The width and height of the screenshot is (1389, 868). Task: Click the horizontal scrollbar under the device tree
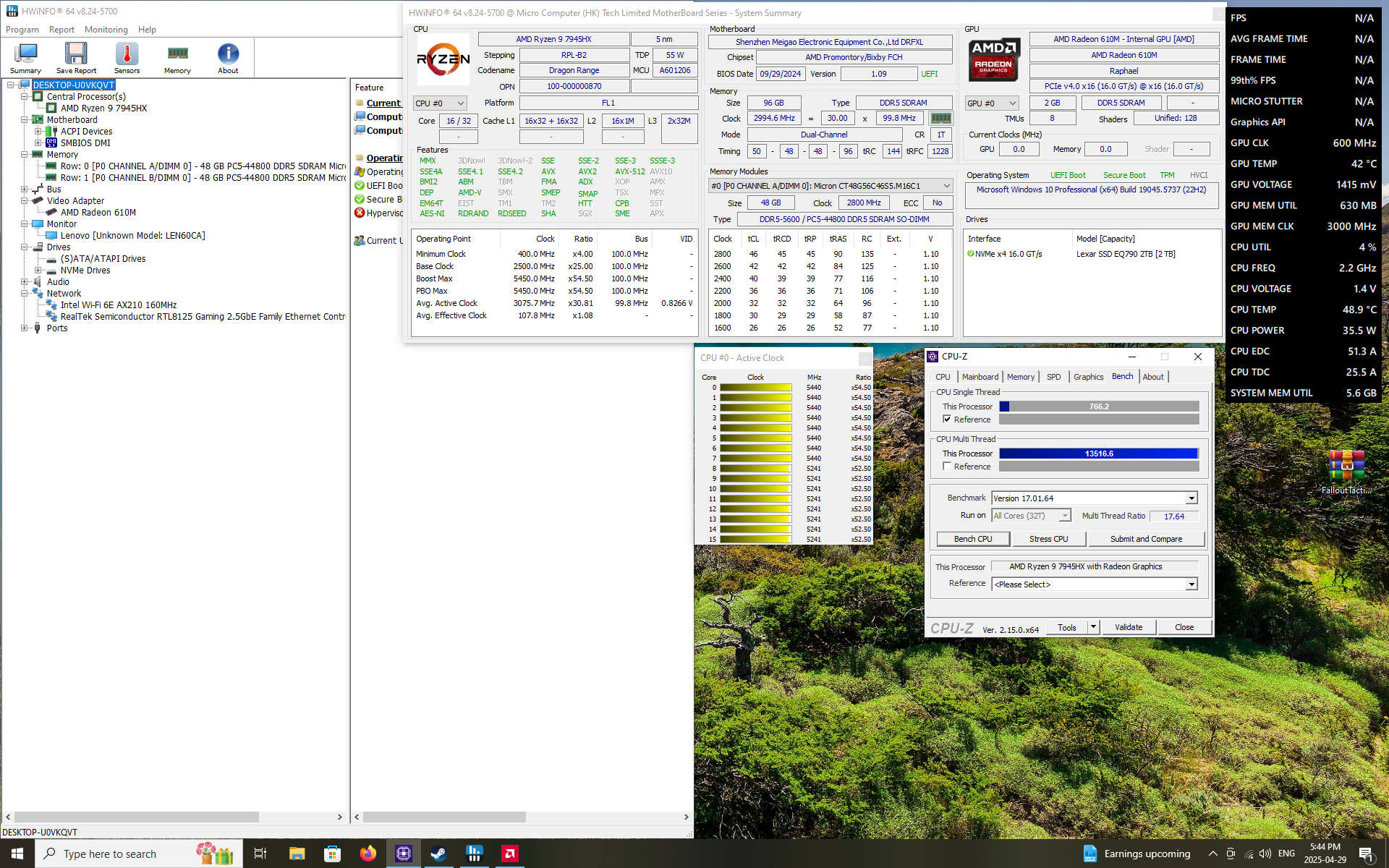tap(136, 817)
